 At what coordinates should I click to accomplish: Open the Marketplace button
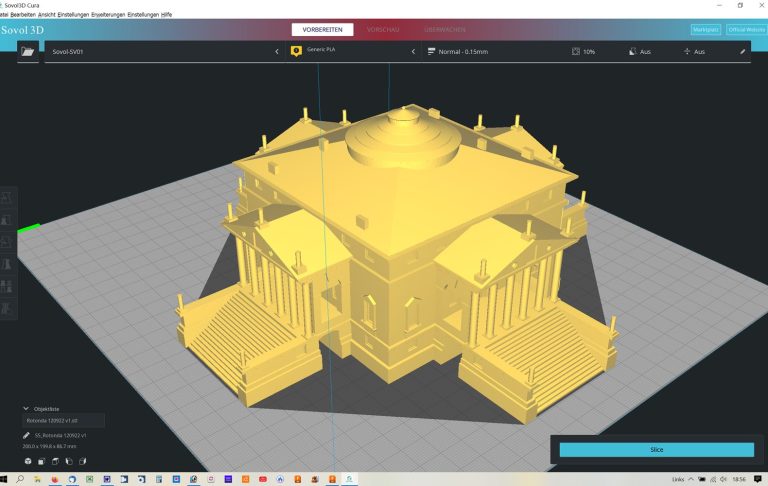(x=705, y=30)
